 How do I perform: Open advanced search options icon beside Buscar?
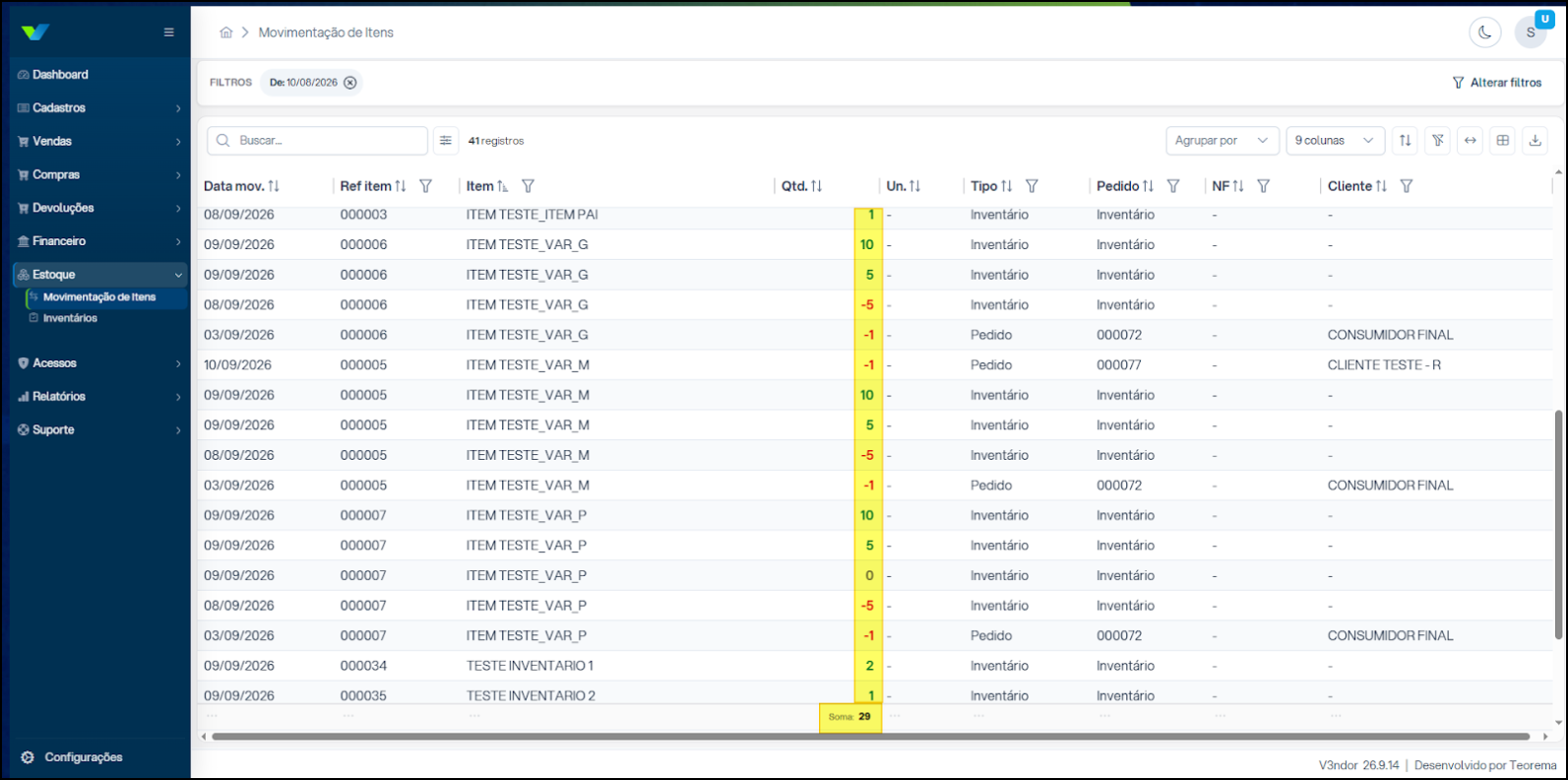pos(446,141)
